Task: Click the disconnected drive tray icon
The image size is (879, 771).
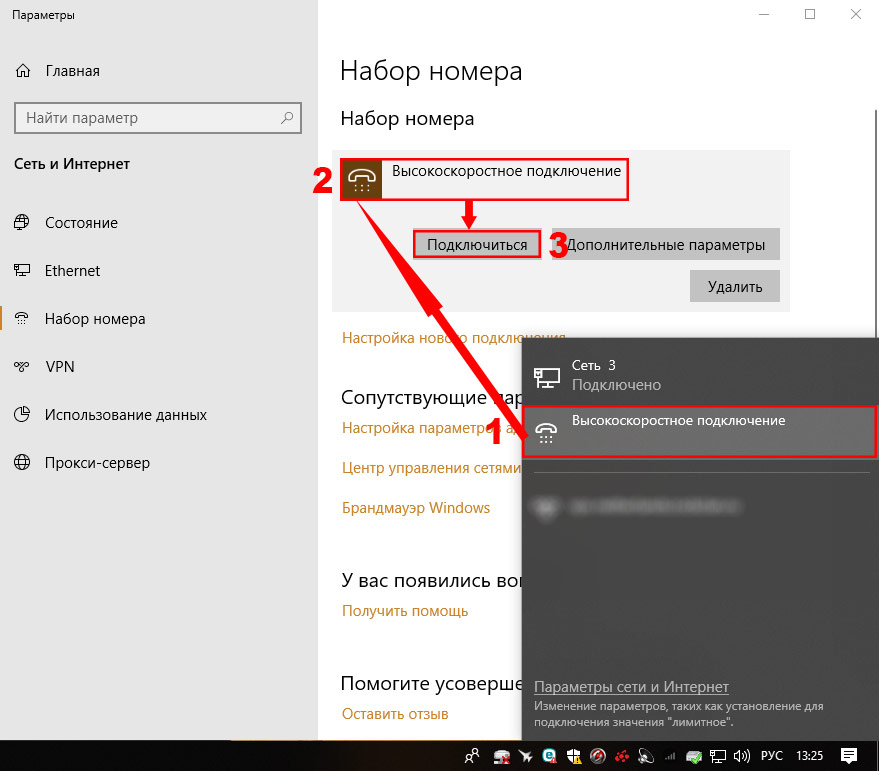Action: 502,757
